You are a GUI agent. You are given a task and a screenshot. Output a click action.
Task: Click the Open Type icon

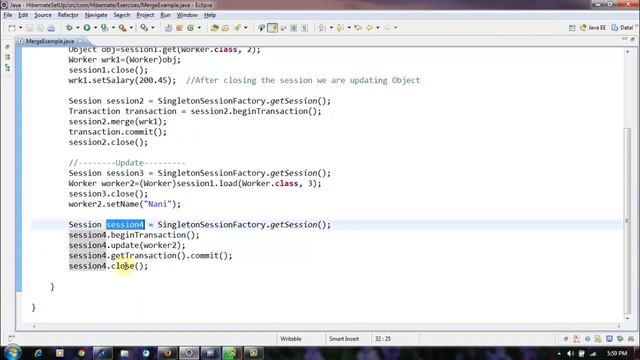pyautogui.click(x=214, y=28)
